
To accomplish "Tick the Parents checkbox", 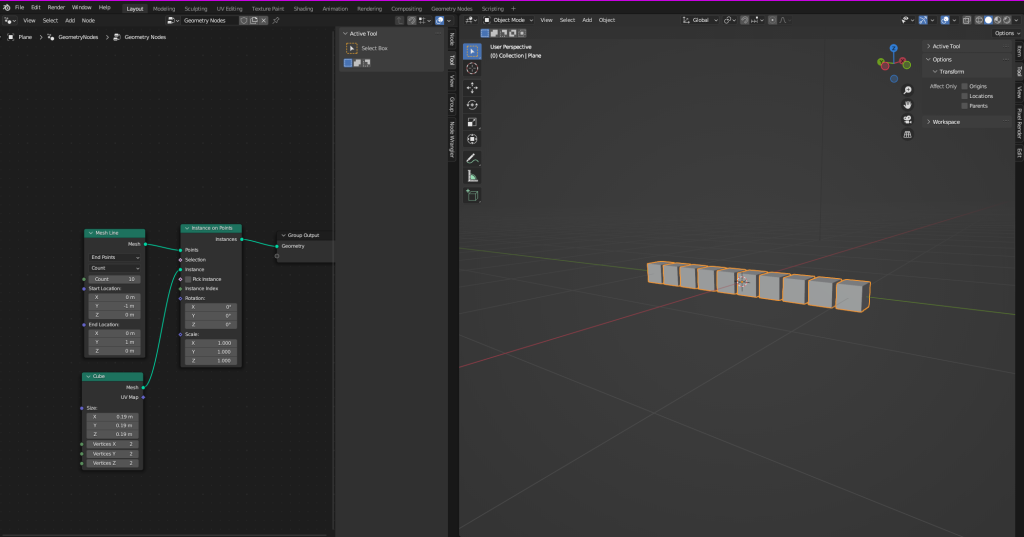I will coord(965,105).
